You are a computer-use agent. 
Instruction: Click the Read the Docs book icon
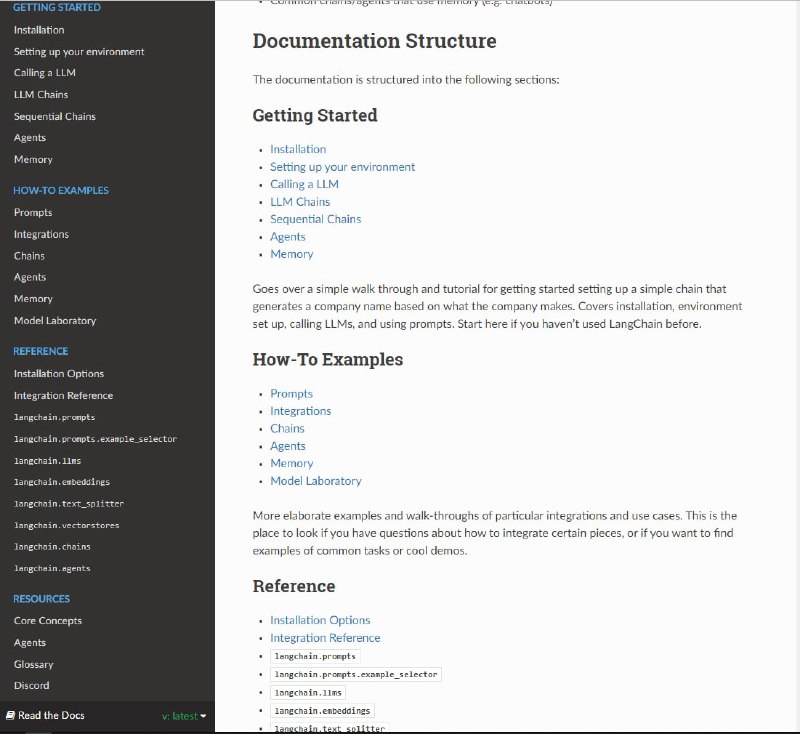click(10, 716)
